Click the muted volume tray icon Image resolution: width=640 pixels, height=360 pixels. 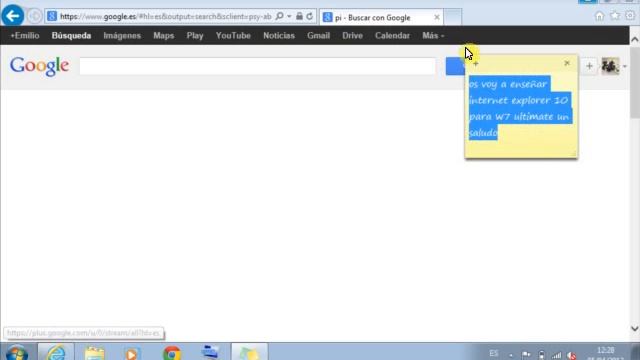coord(572,356)
